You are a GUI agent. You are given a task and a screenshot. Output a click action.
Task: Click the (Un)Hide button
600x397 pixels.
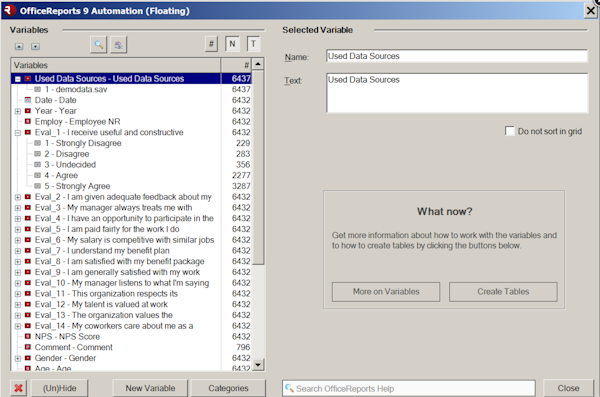click(x=59, y=388)
